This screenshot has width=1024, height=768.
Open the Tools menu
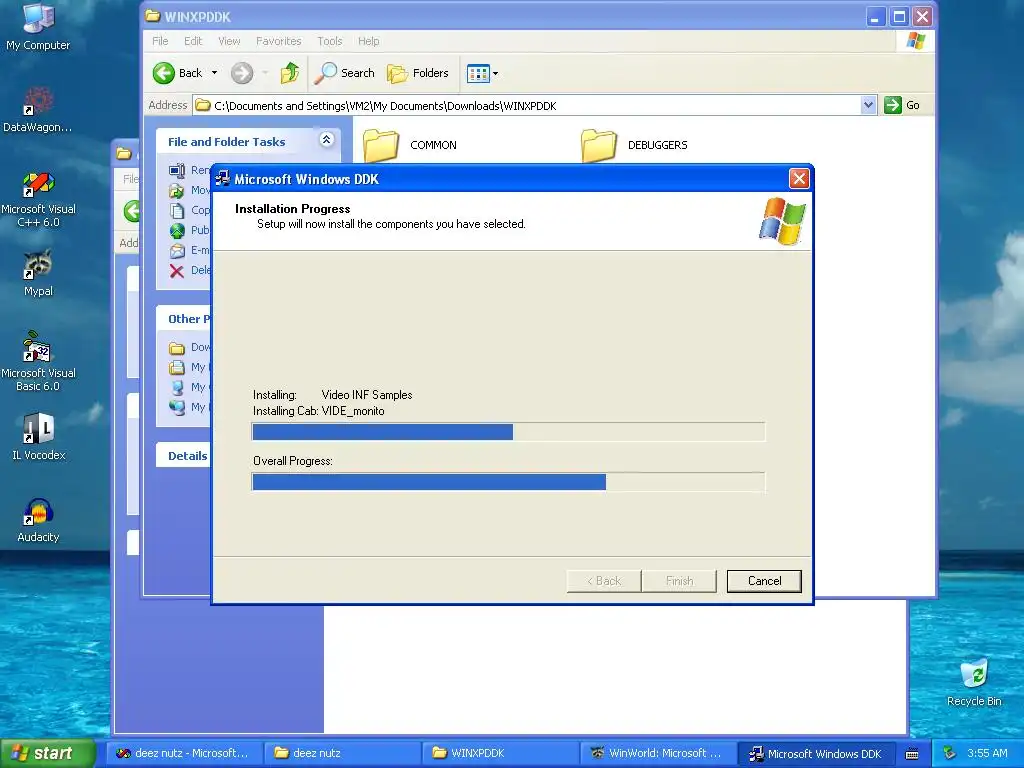click(330, 41)
